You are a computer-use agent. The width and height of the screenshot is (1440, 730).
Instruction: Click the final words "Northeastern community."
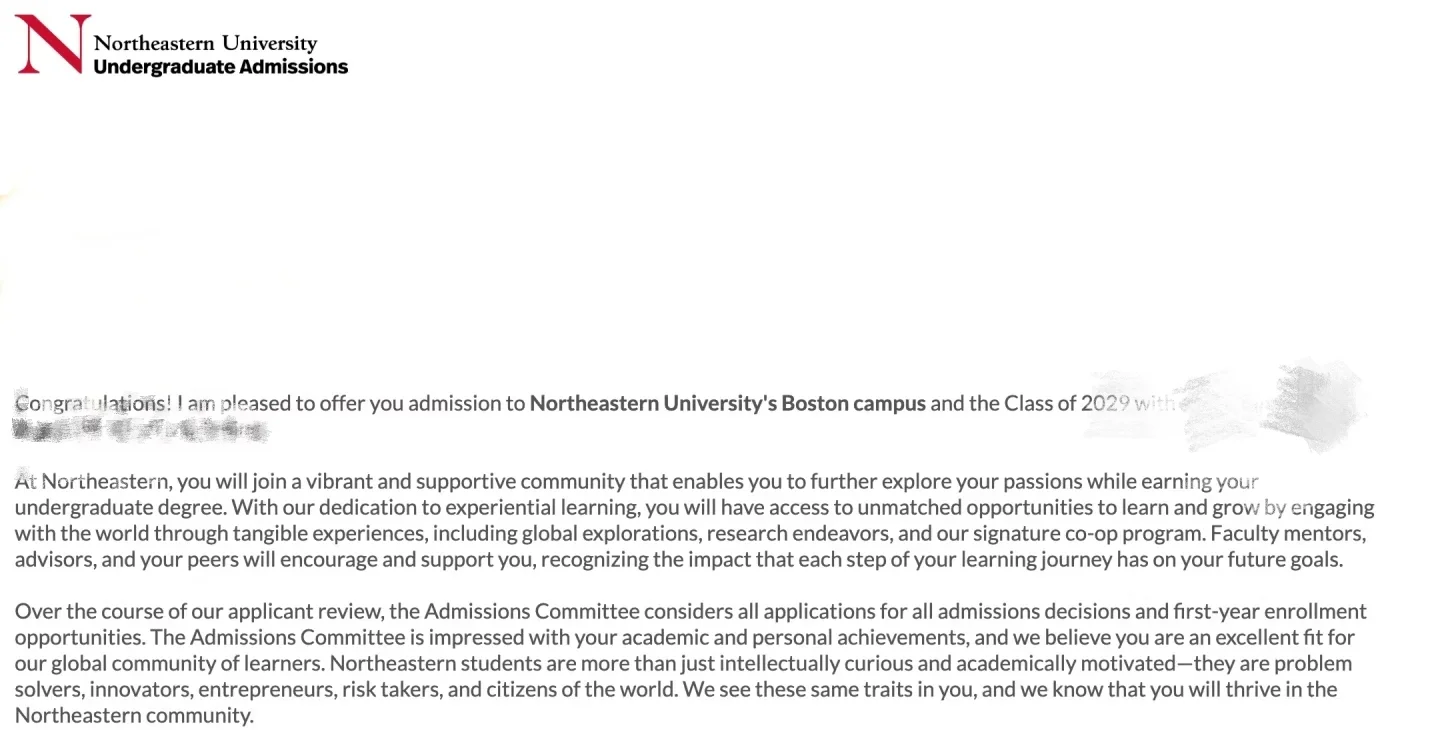134,716
